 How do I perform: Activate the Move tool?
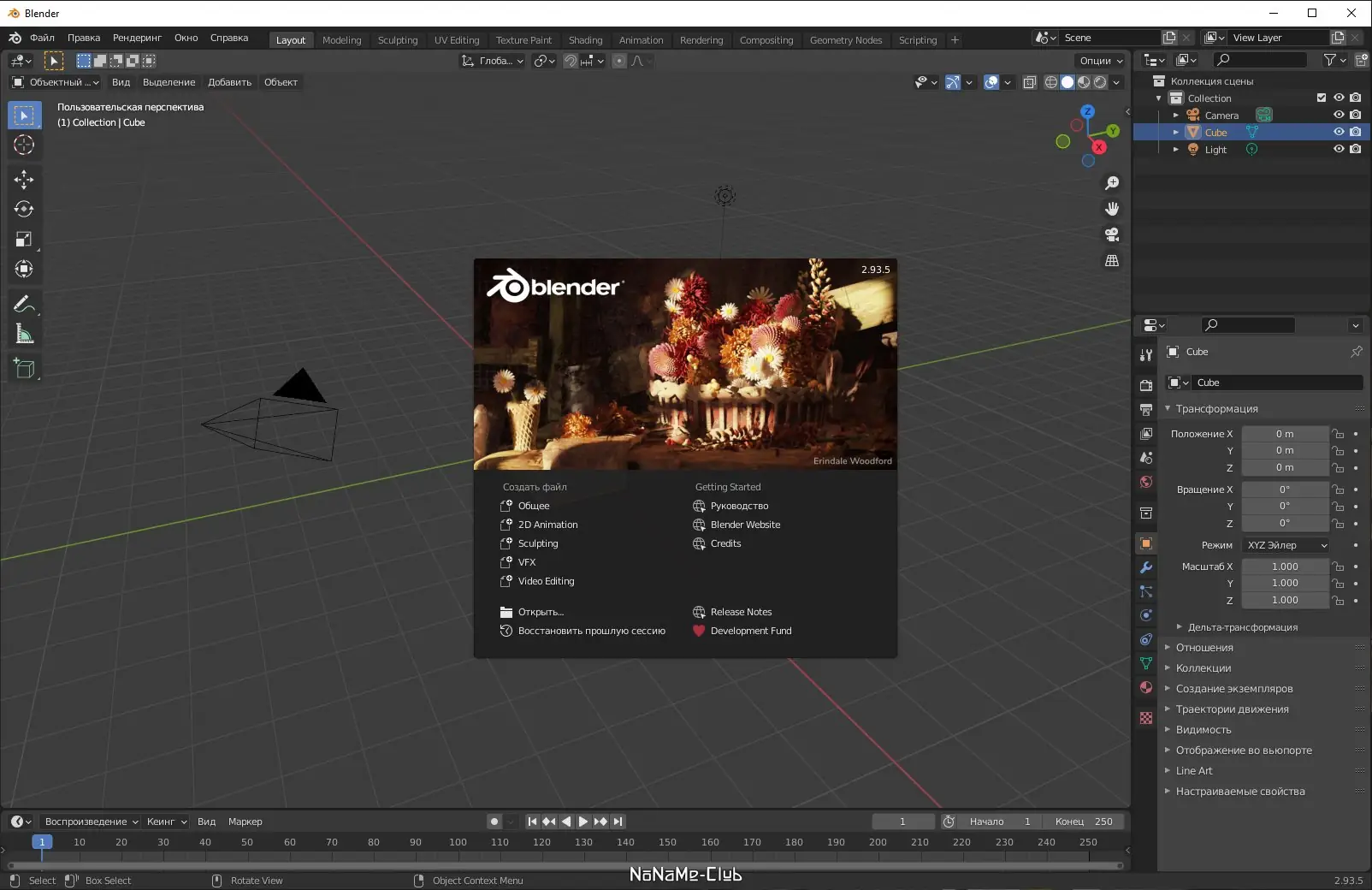click(24, 179)
